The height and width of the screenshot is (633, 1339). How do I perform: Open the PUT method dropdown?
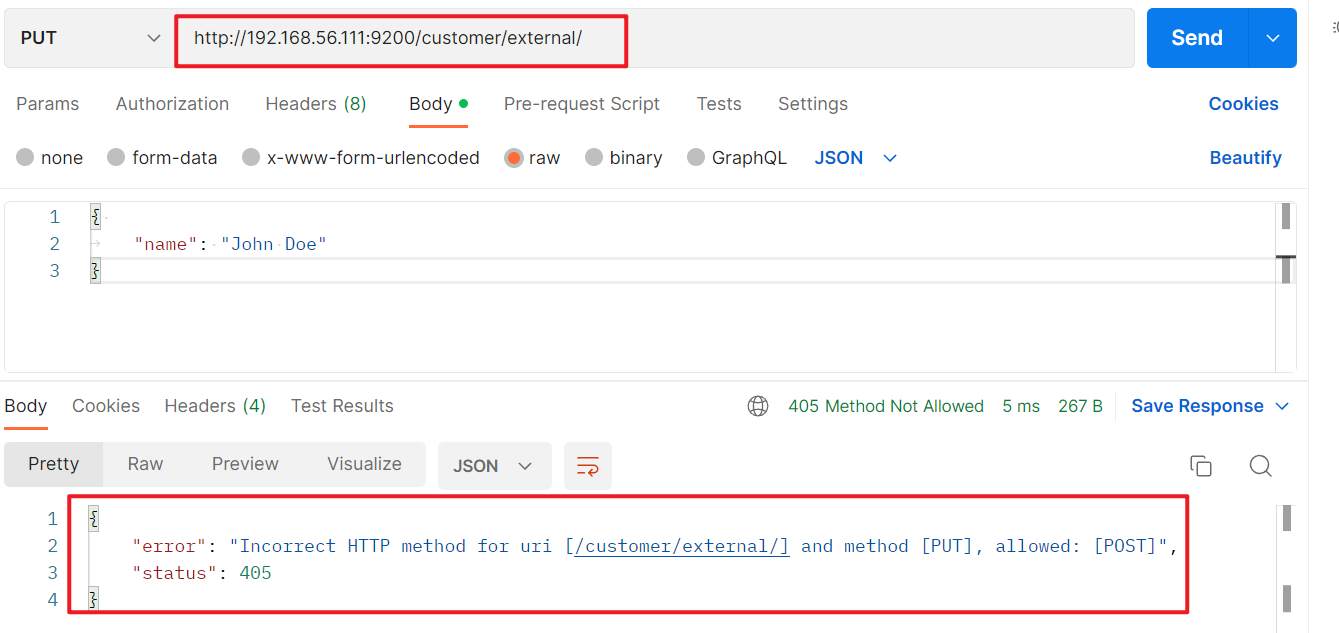(89, 38)
